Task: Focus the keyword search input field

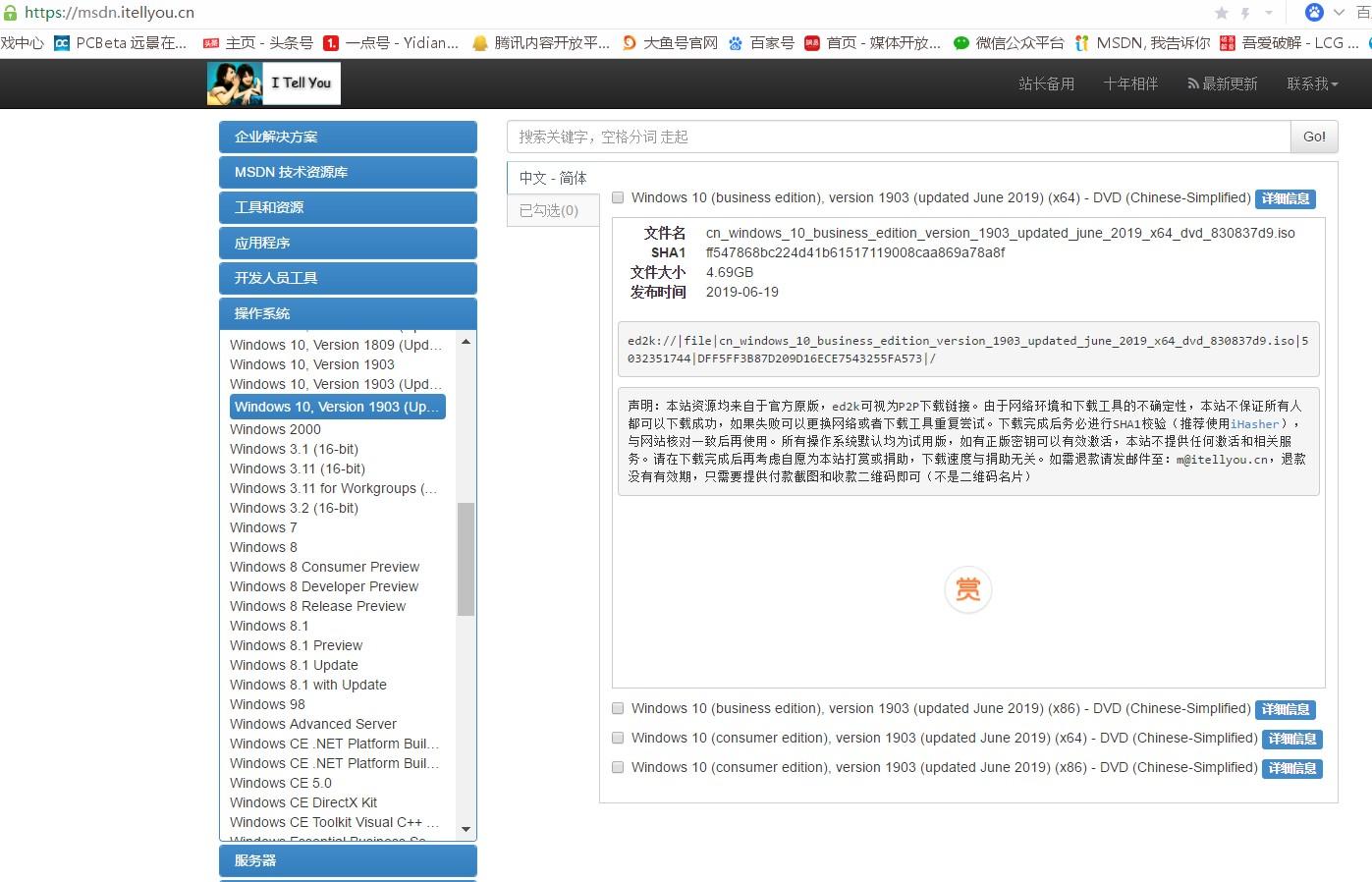Action: pos(899,137)
